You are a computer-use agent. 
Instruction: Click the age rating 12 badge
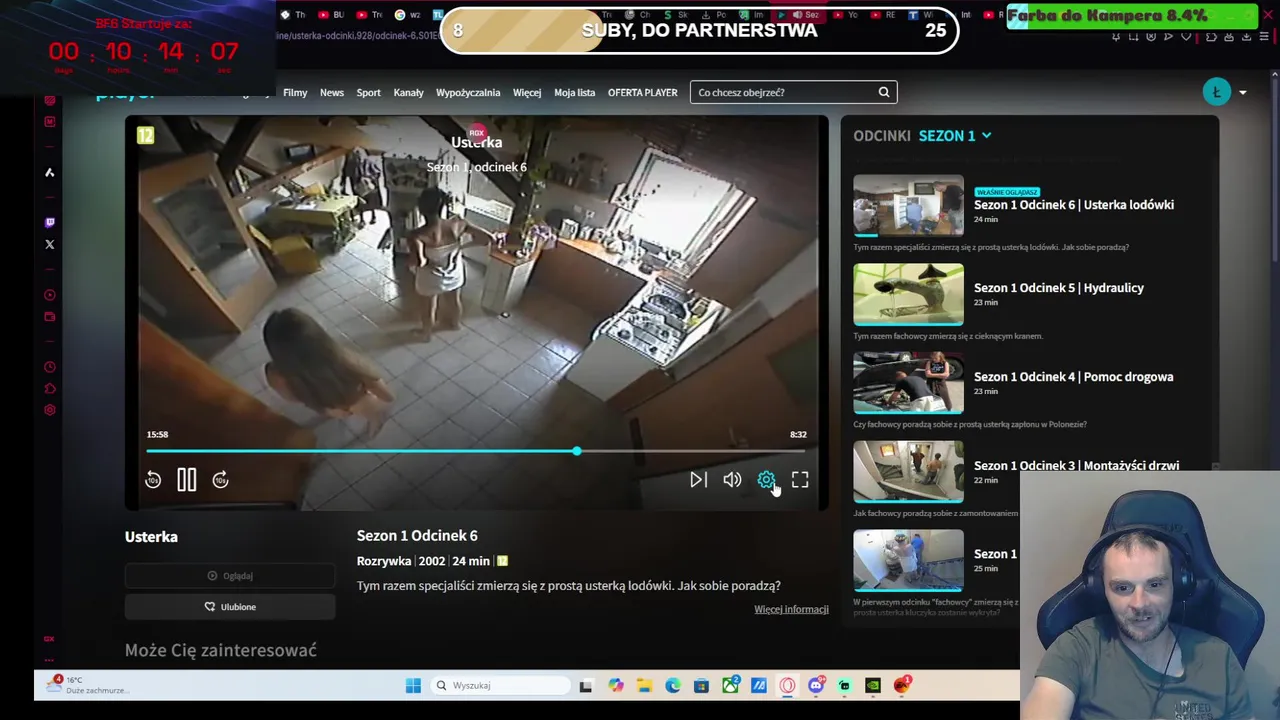pos(146,136)
